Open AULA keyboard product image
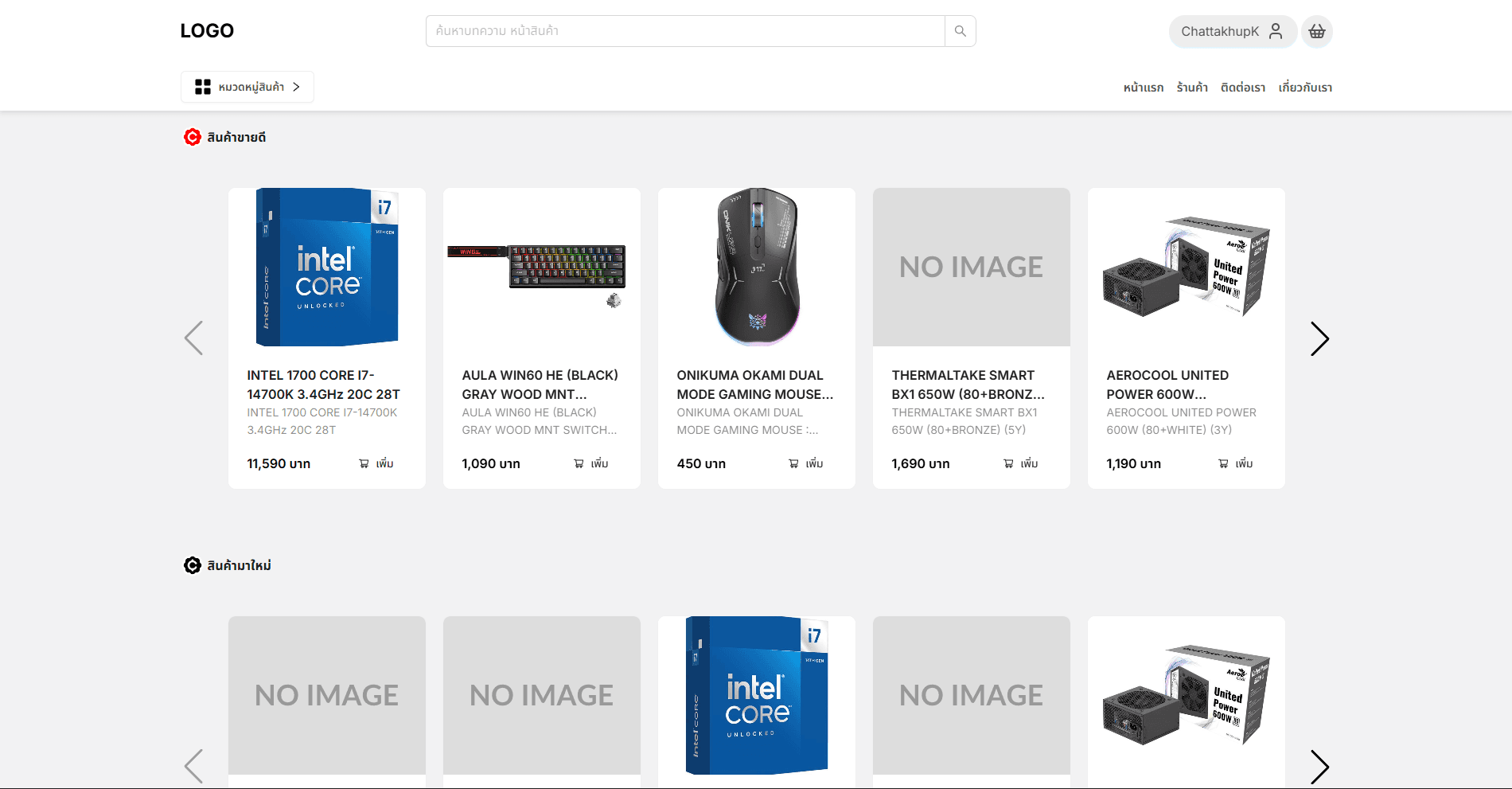 [x=542, y=267]
